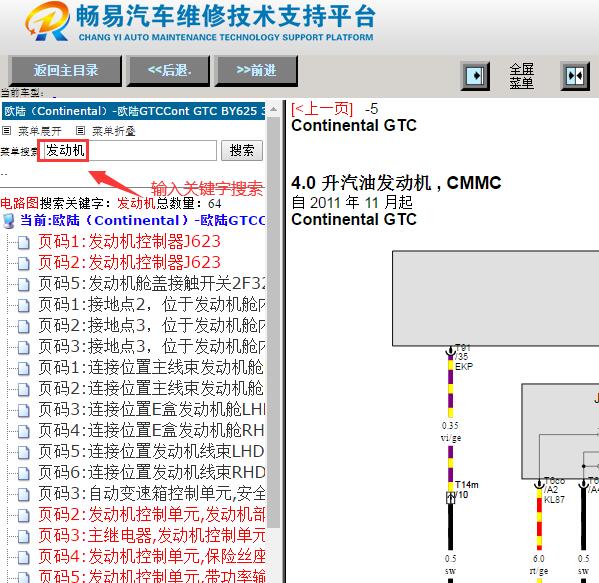Open 页码4:发动机控制单元,保险丝座
The width and height of the screenshot is (599, 583).
tap(152, 557)
